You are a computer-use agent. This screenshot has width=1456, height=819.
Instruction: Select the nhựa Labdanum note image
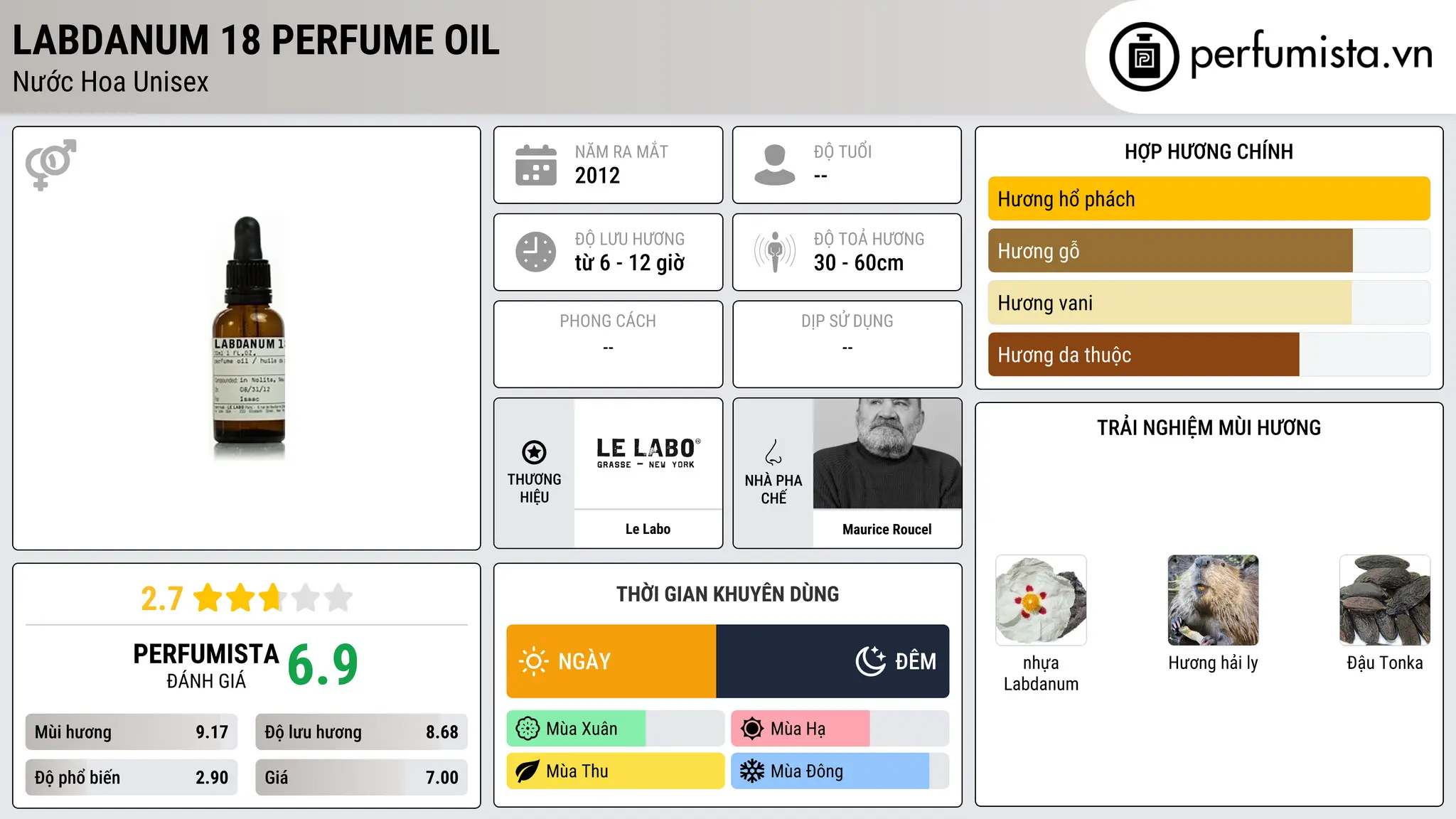[1041, 600]
